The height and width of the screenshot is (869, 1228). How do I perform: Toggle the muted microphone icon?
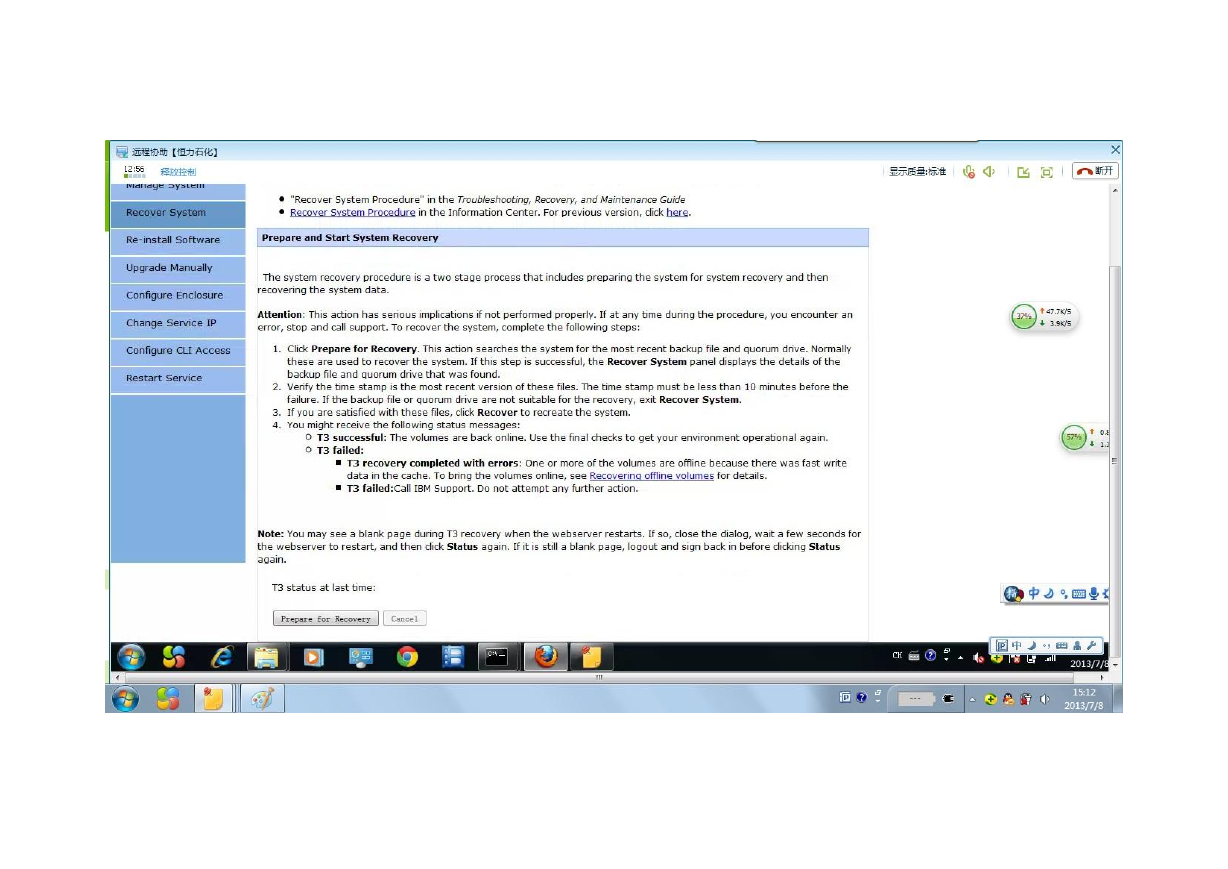(968, 172)
